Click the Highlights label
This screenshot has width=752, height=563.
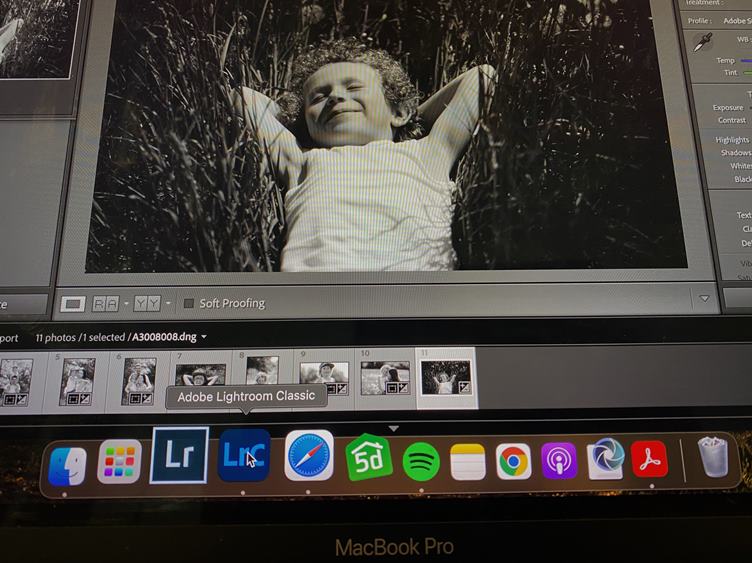pyautogui.click(x=732, y=140)
